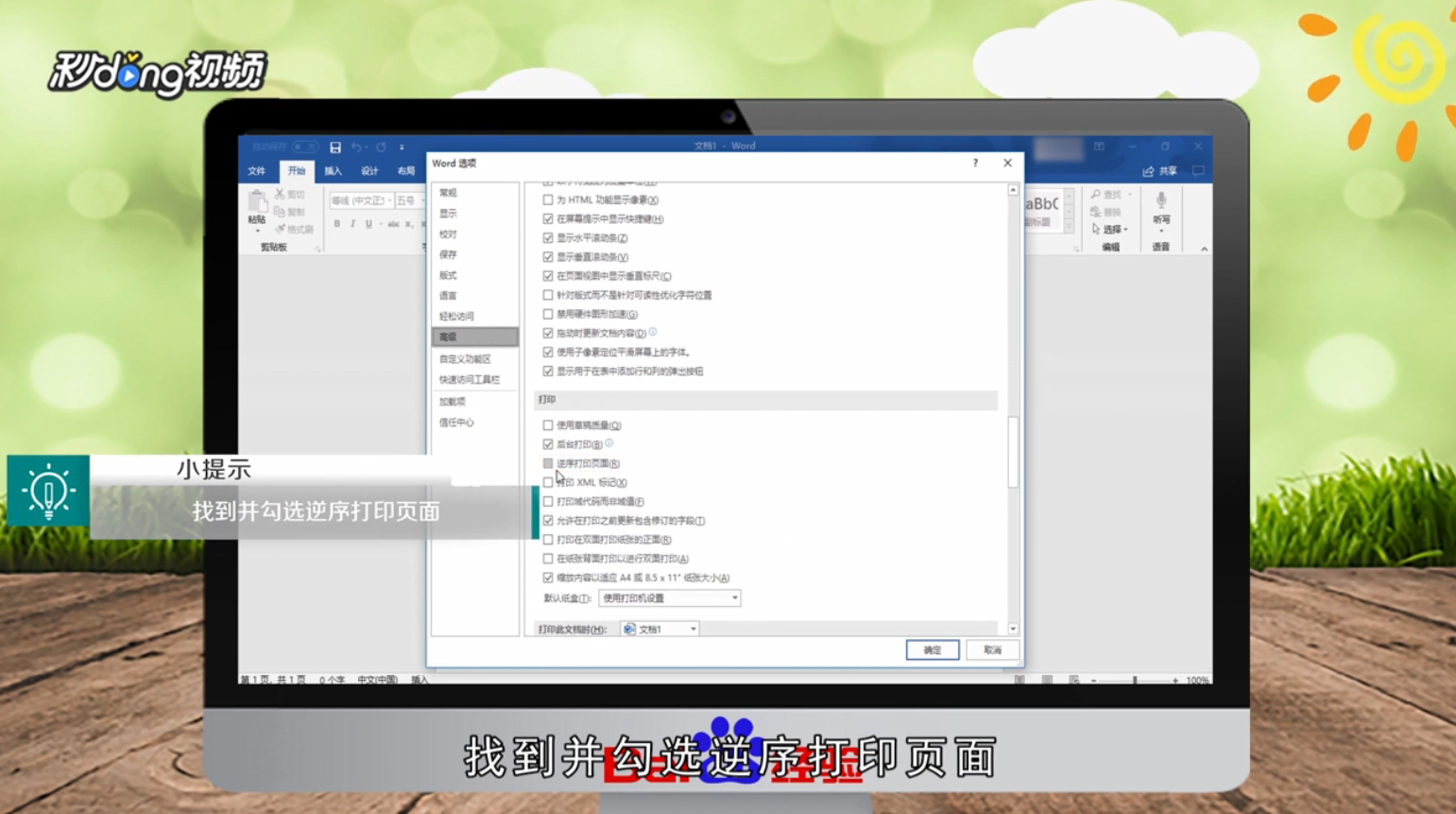1456x814 pixels.
Task: Check 禁用硬件图形加速 checkbox
Action: click(548, 315)
